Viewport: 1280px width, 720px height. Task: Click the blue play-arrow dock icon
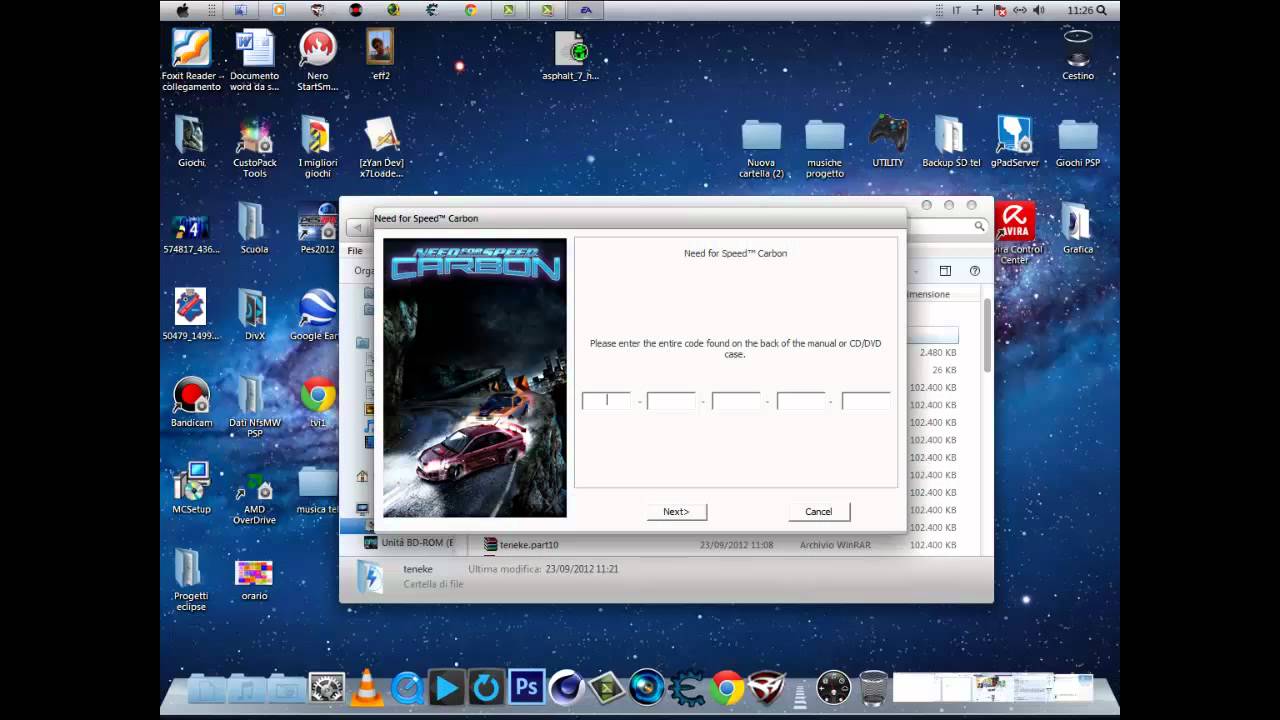click(x=447, y=687)
